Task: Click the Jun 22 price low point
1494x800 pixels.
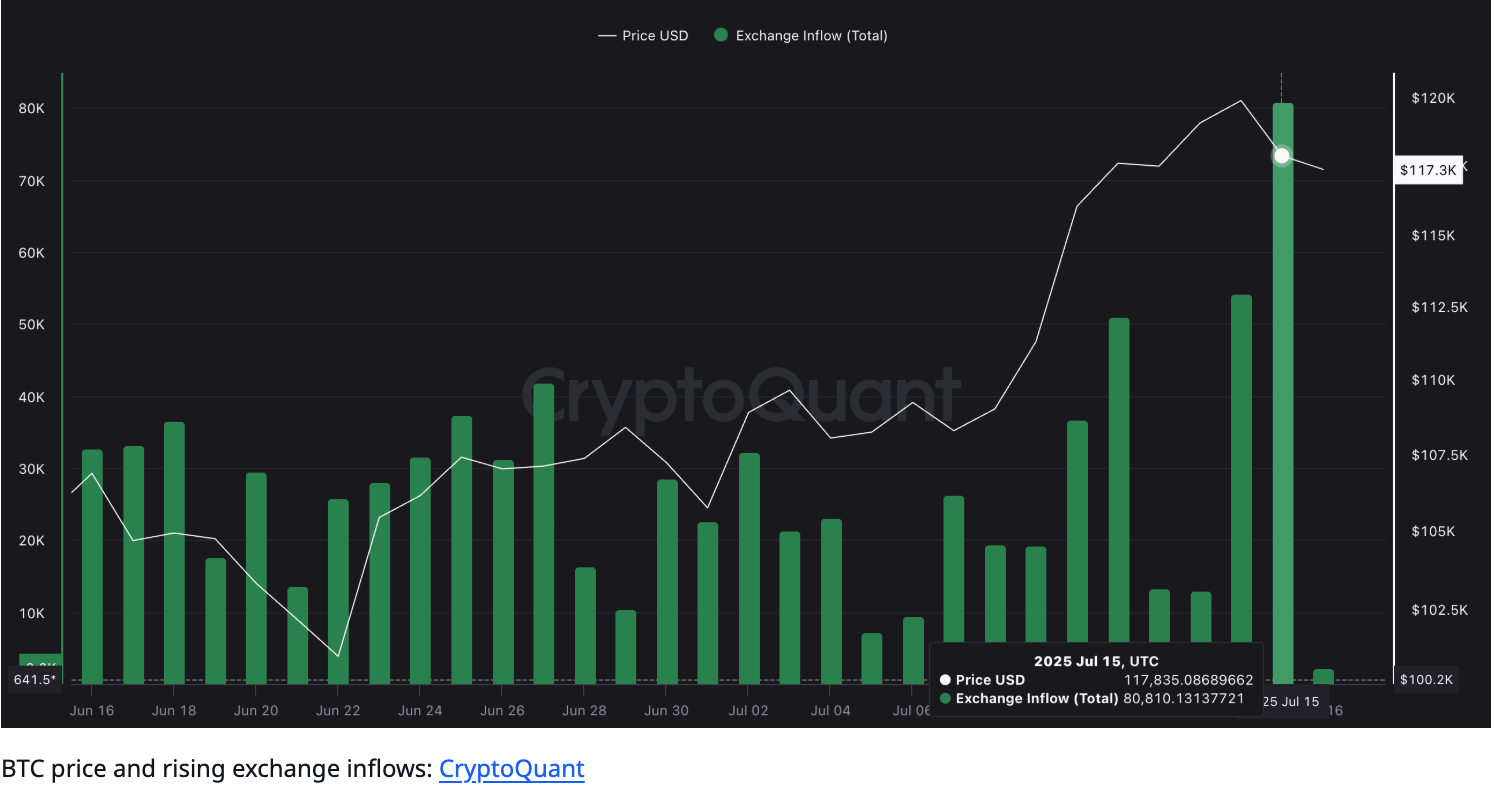Action: click(338, 656)
